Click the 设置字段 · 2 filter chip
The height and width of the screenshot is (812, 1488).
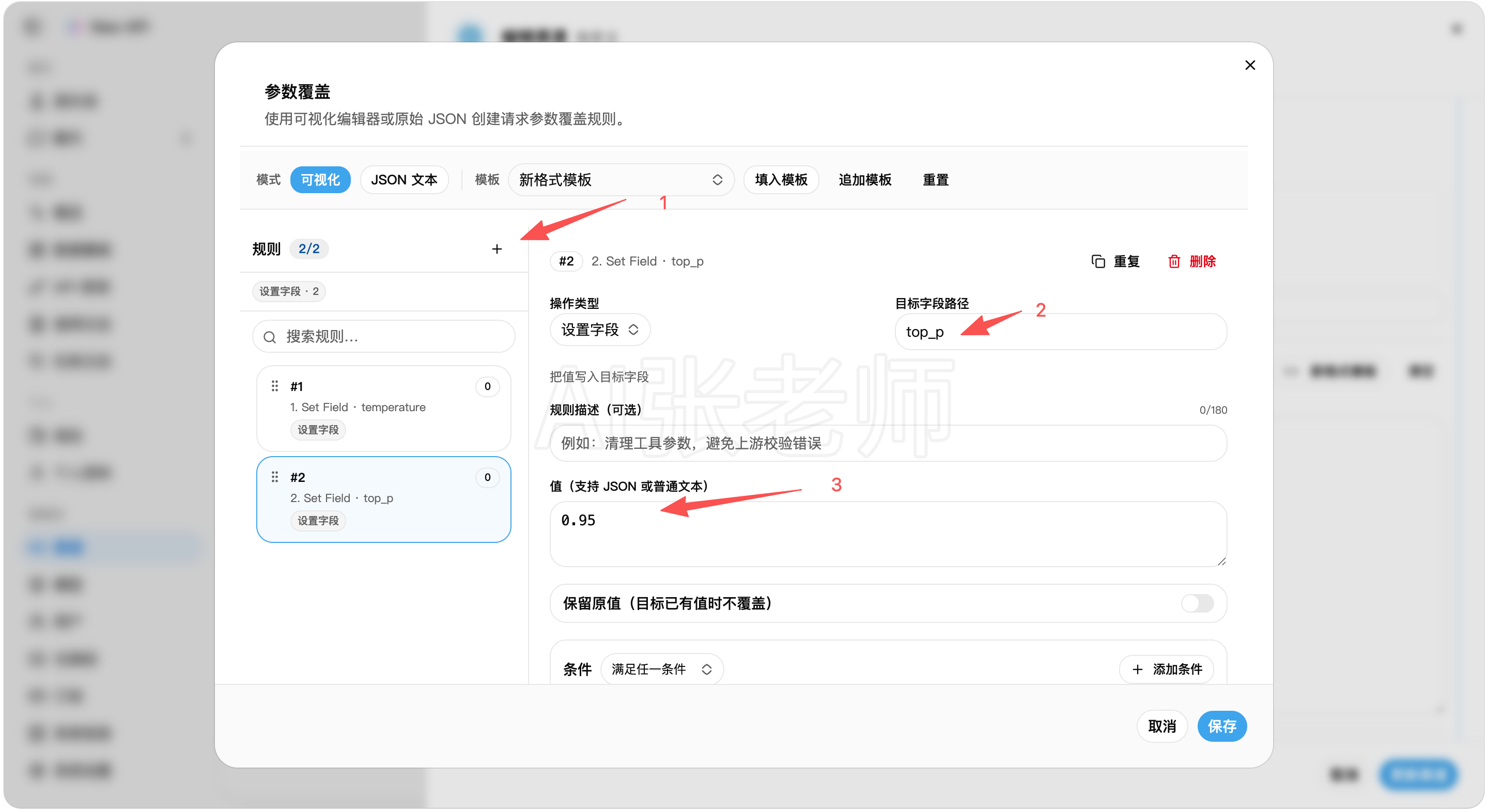[289, 291]
